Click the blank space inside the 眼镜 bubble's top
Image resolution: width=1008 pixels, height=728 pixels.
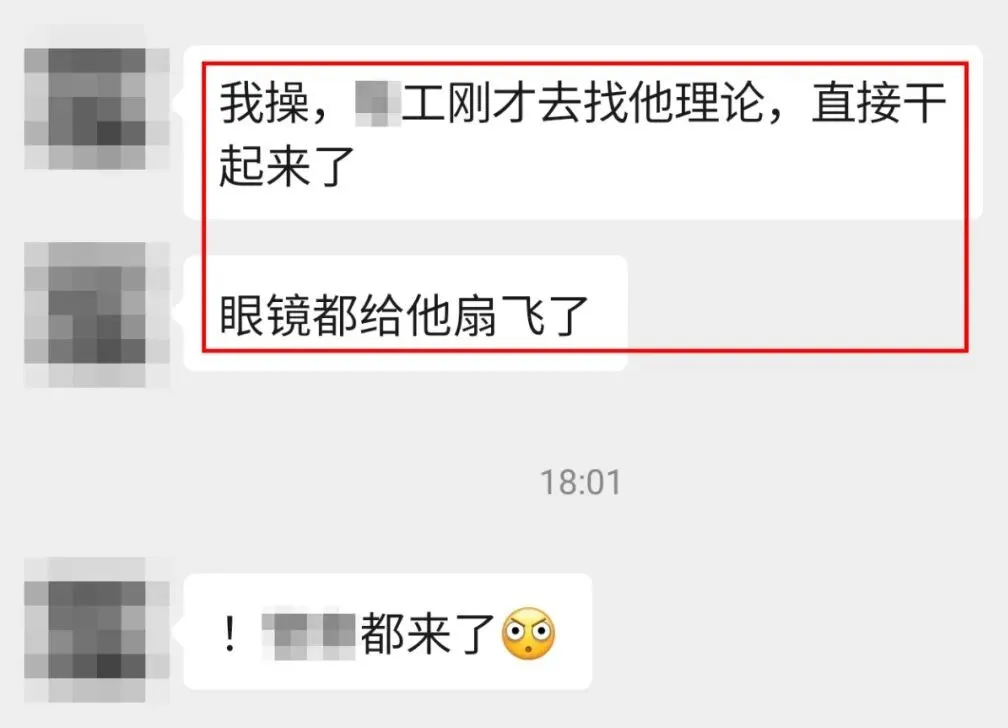point(406,273)
